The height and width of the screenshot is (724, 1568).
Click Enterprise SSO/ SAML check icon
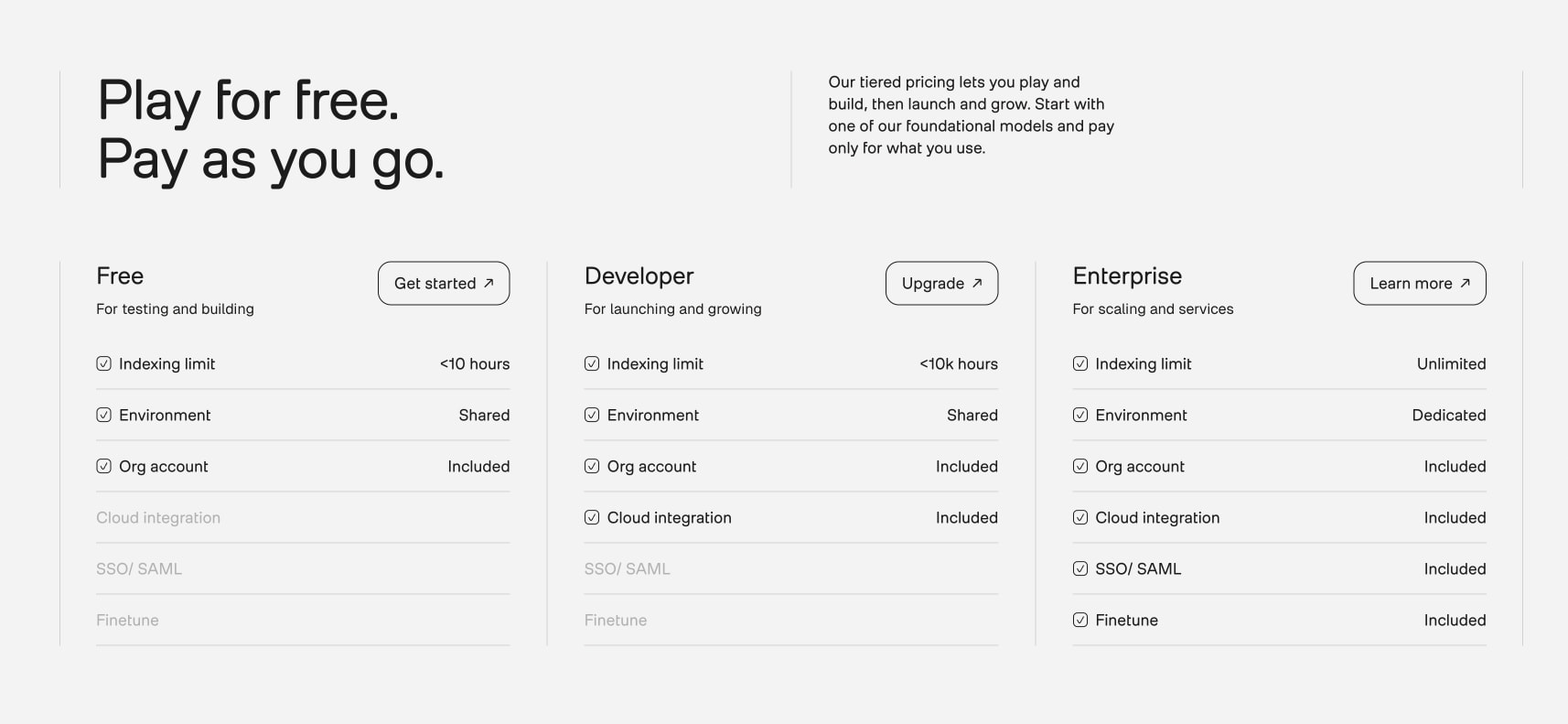click(1080, 568)
